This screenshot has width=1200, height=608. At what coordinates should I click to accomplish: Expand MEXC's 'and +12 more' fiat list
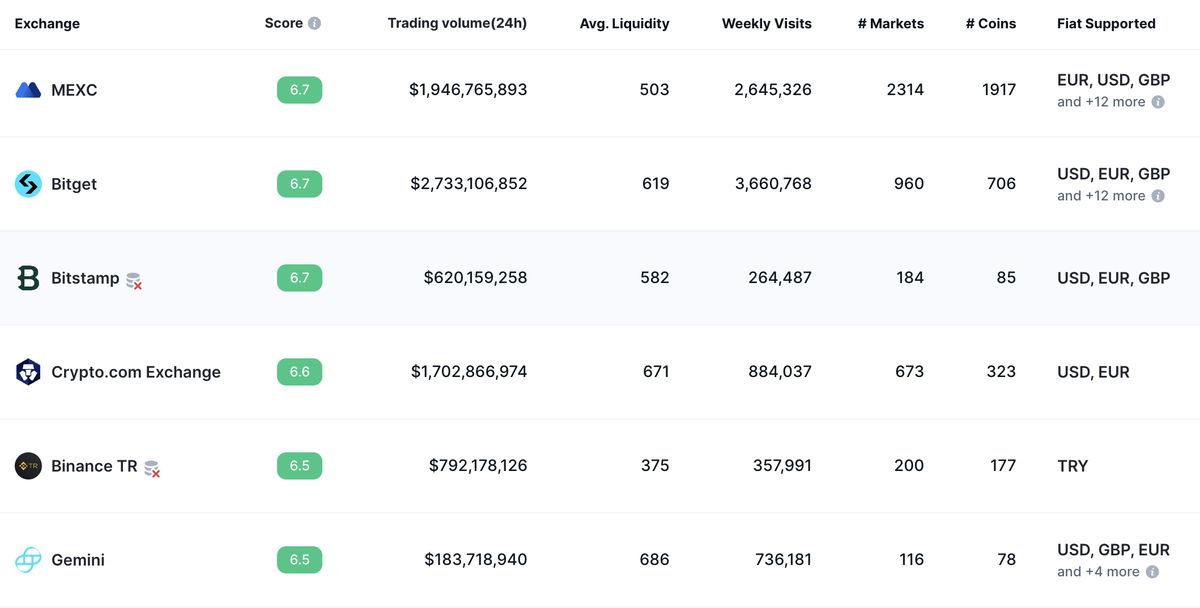(1101, 102)
